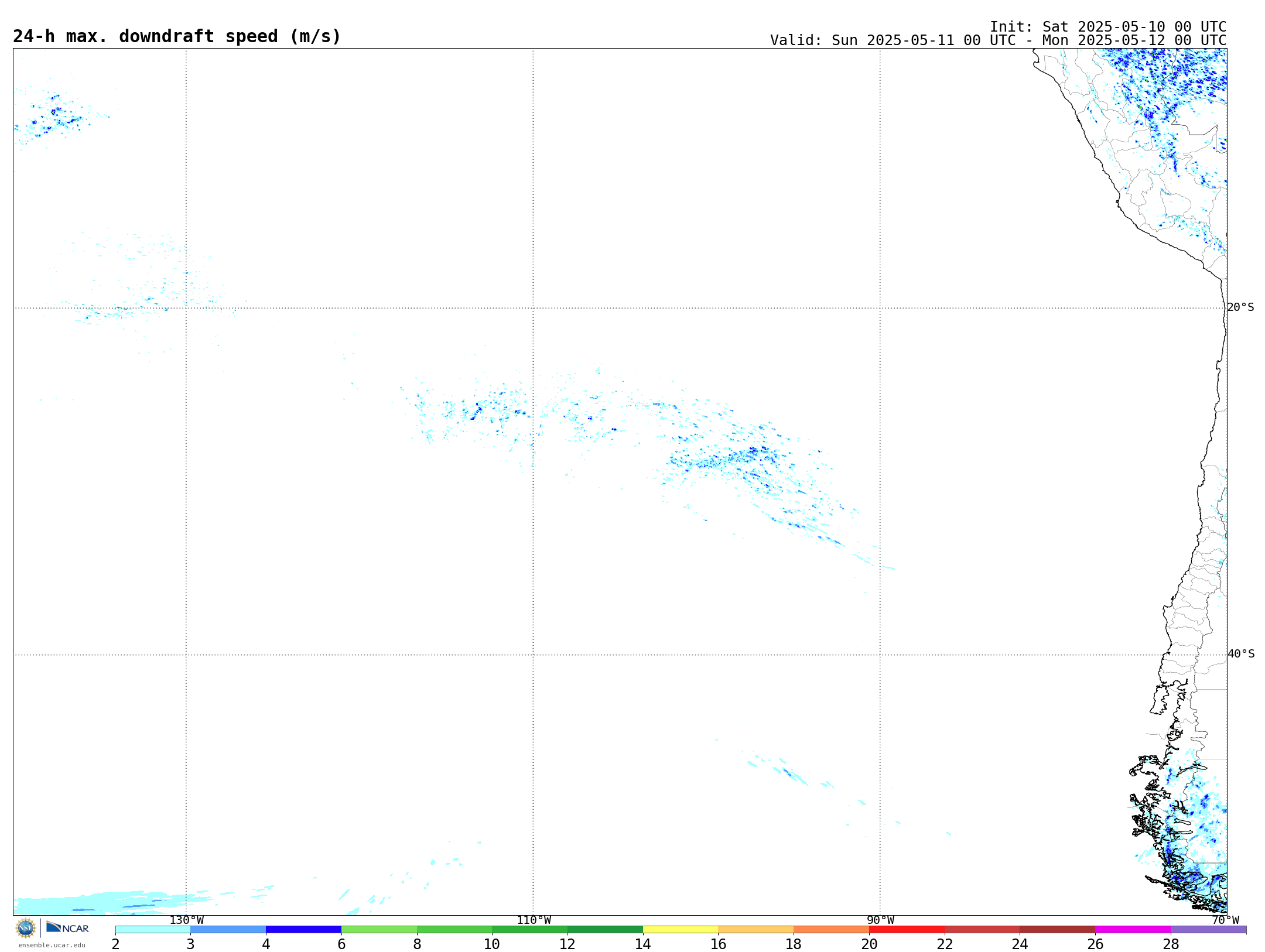The height and width of the screenshot is (952, 1265).
Task: Click the 70°W longitude label
Action: pyautogui.click(x=1225, y=920)
